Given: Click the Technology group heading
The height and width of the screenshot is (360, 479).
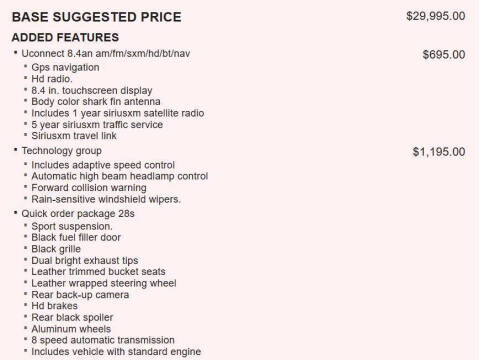Looking at the screenshot, I should tap(62, 151).
